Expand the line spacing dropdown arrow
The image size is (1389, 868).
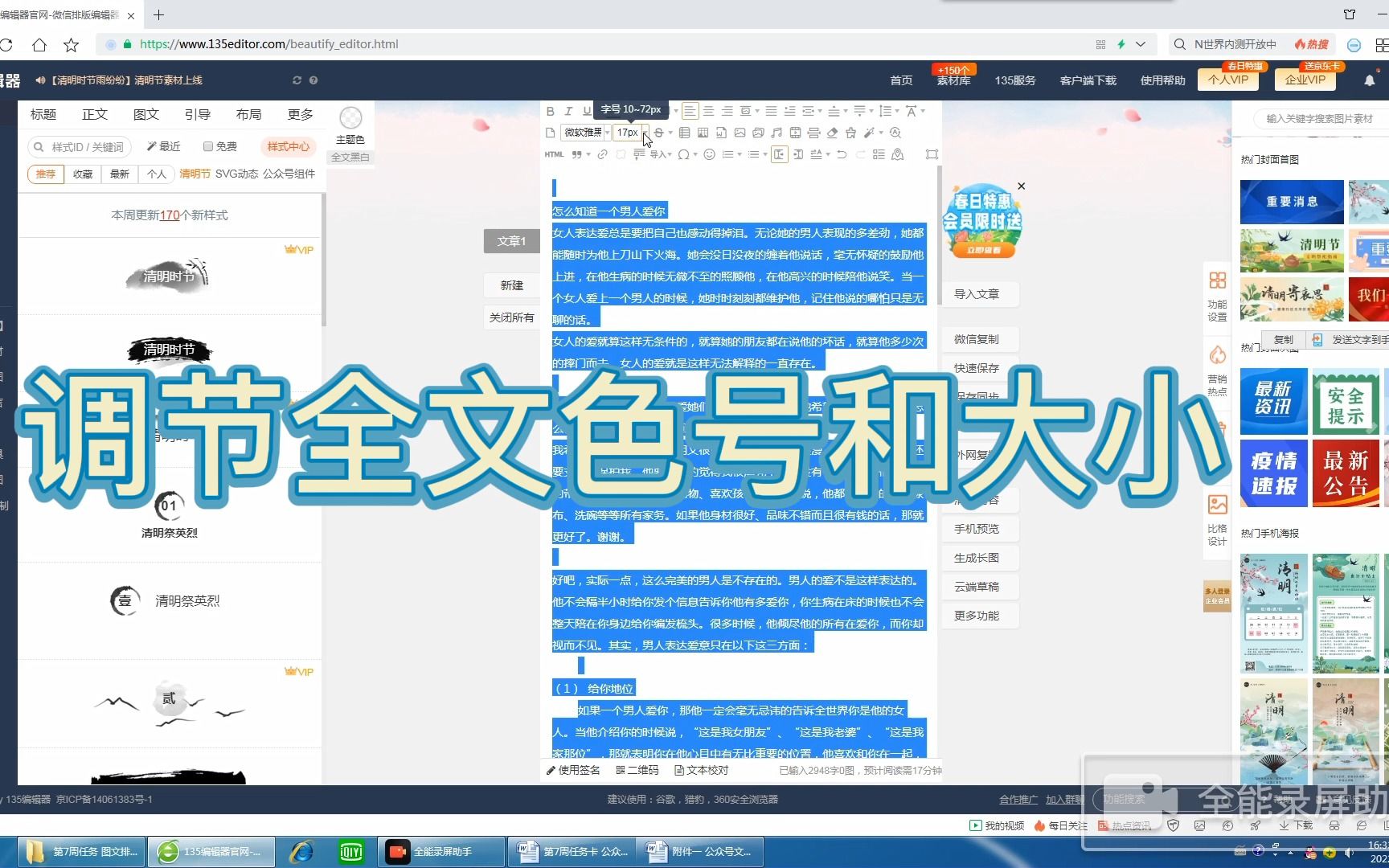897,111
